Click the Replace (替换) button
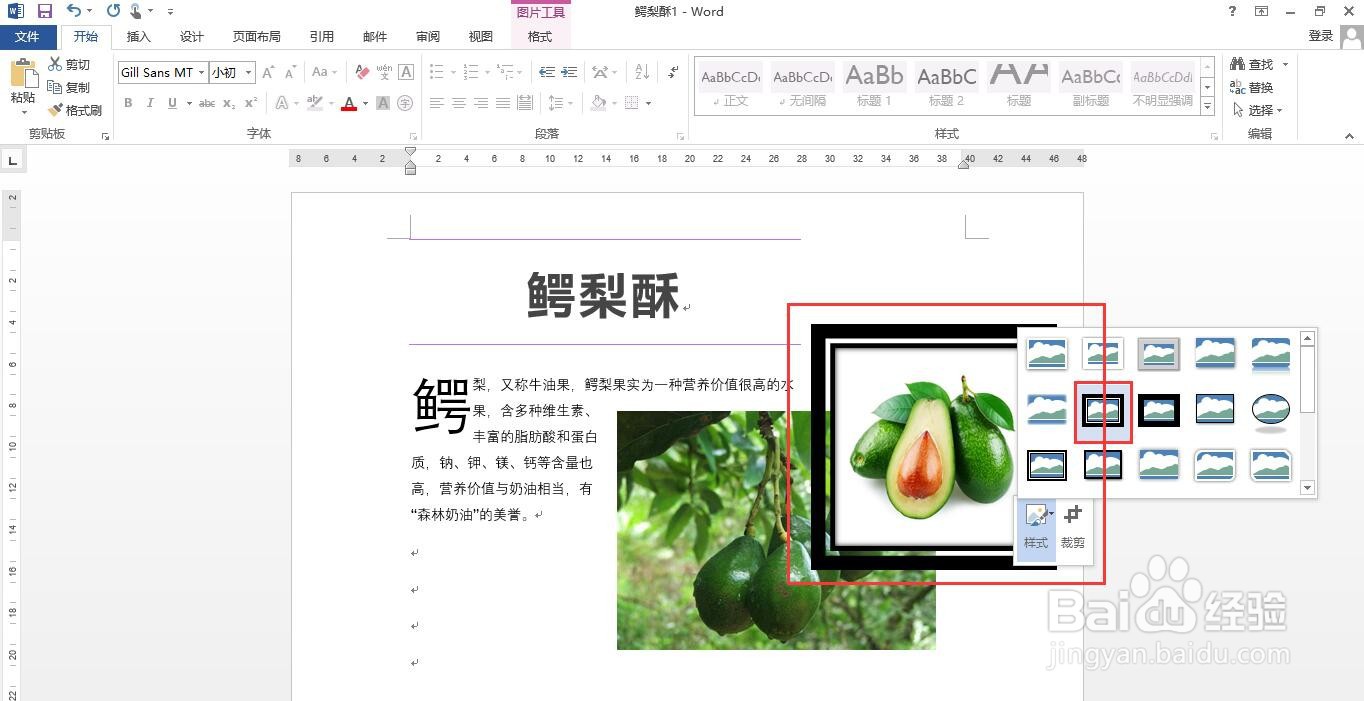 tap(1252, 87)
